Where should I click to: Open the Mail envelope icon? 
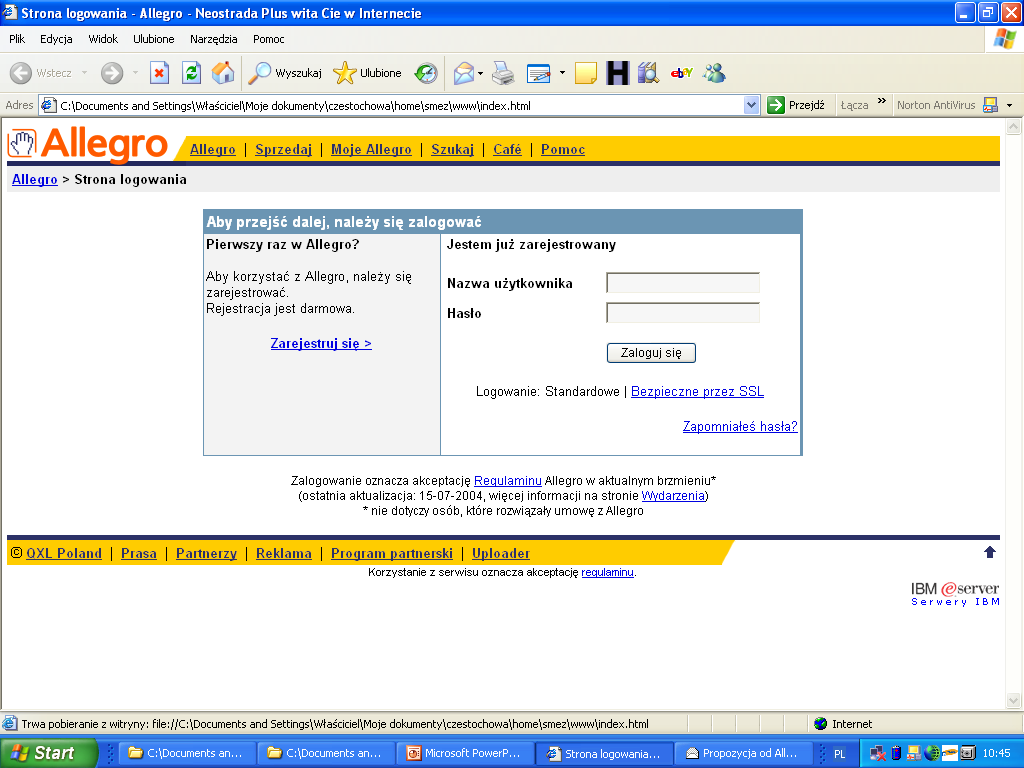coord(463,73)
